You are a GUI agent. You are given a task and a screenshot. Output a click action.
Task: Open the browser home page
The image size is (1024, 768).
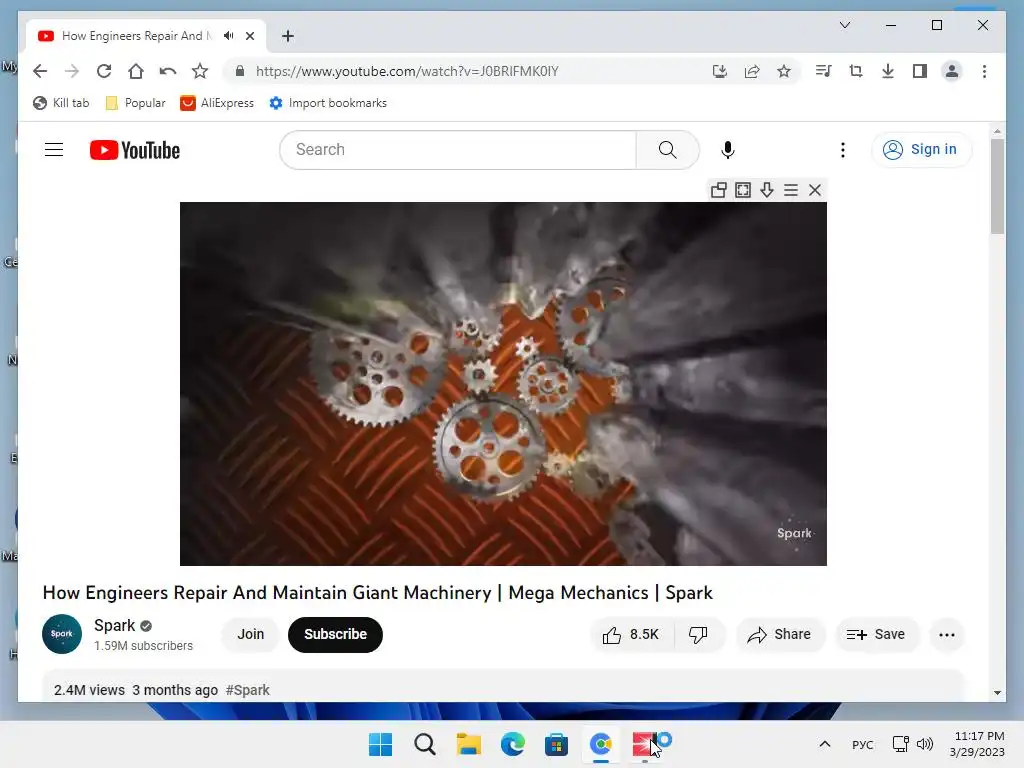[136, 71]
